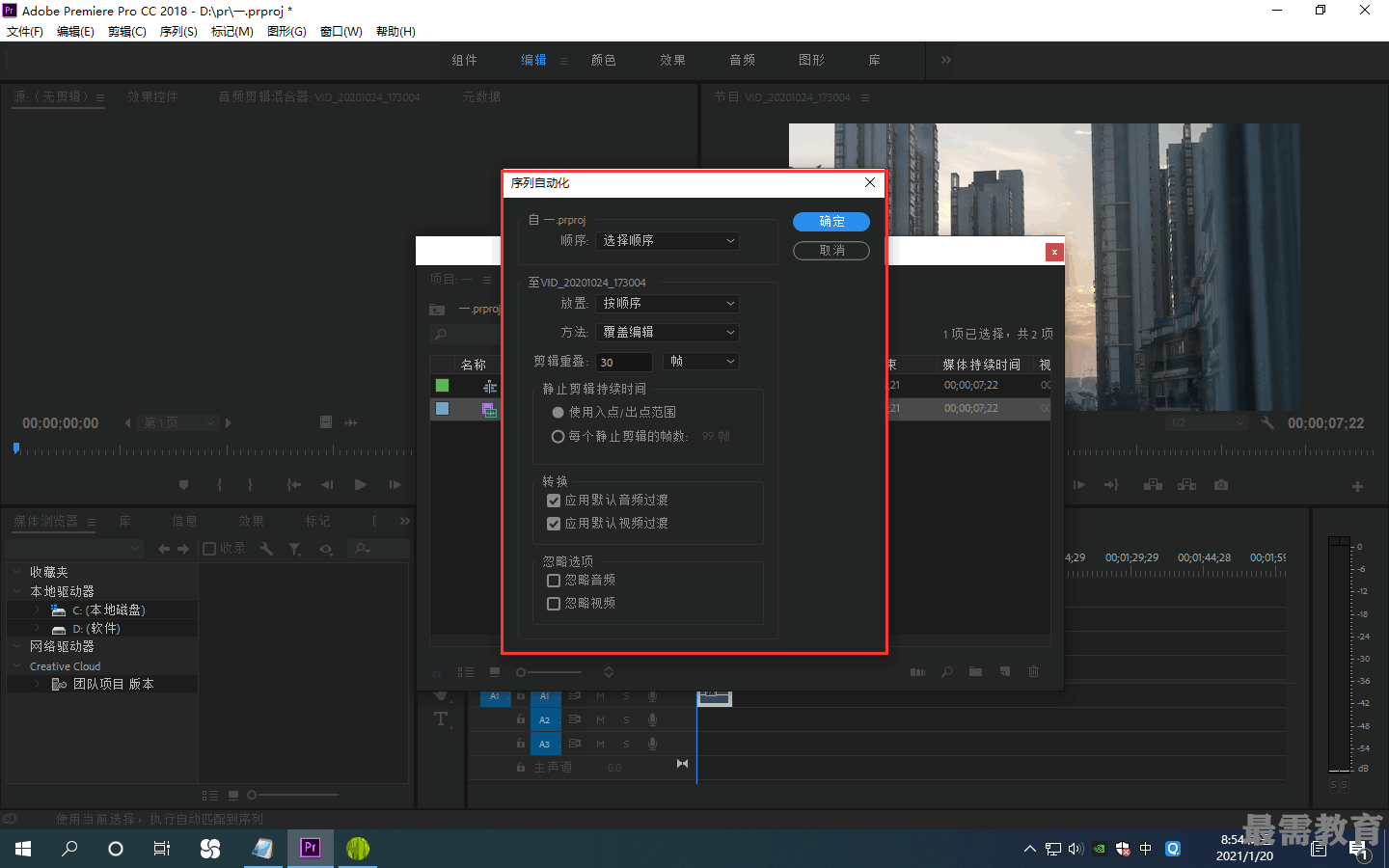Open Media Browser ingest settings wrench

click(266, 549)
